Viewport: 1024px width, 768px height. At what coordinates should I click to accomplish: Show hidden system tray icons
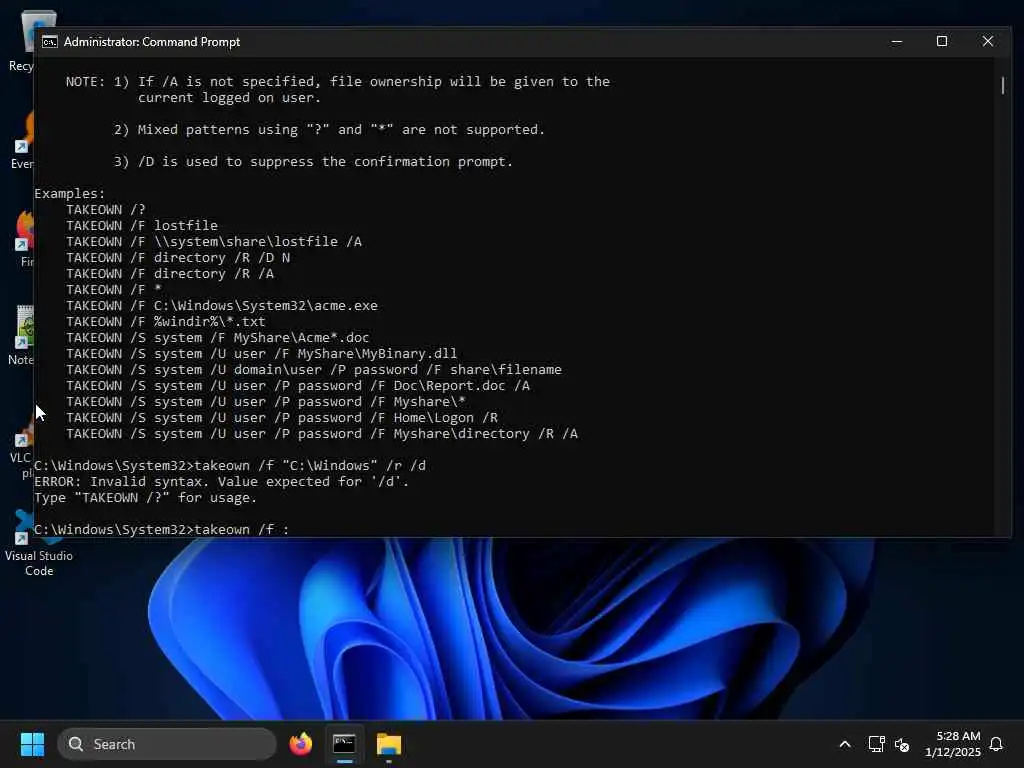844,744
